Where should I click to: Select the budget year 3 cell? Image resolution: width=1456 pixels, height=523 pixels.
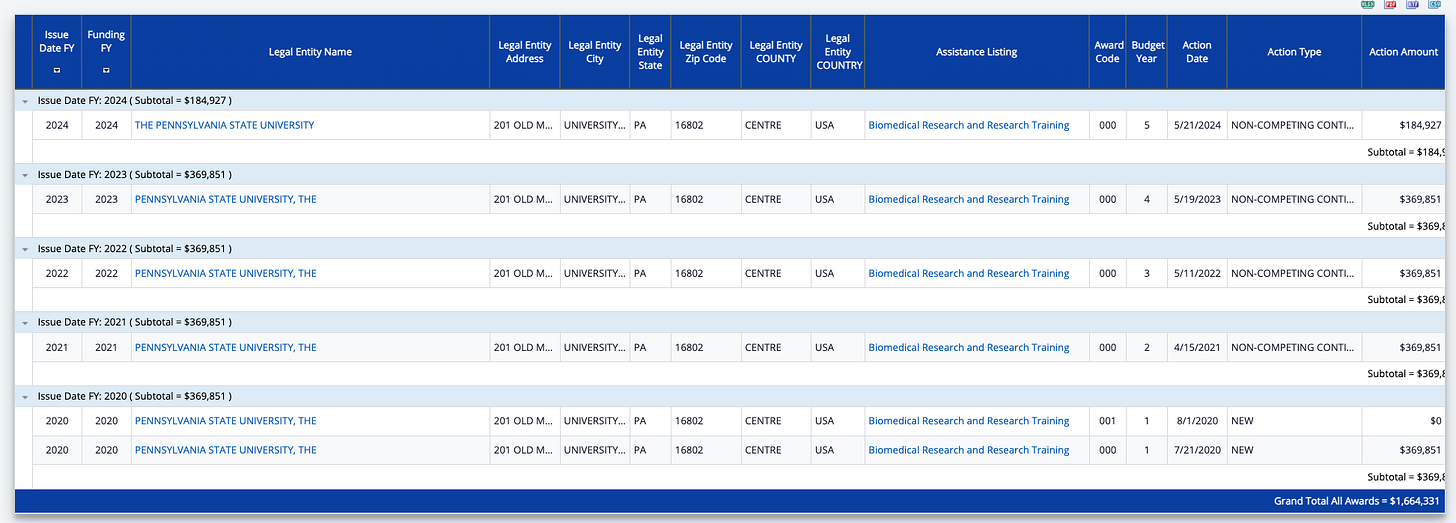[1147, 273]
